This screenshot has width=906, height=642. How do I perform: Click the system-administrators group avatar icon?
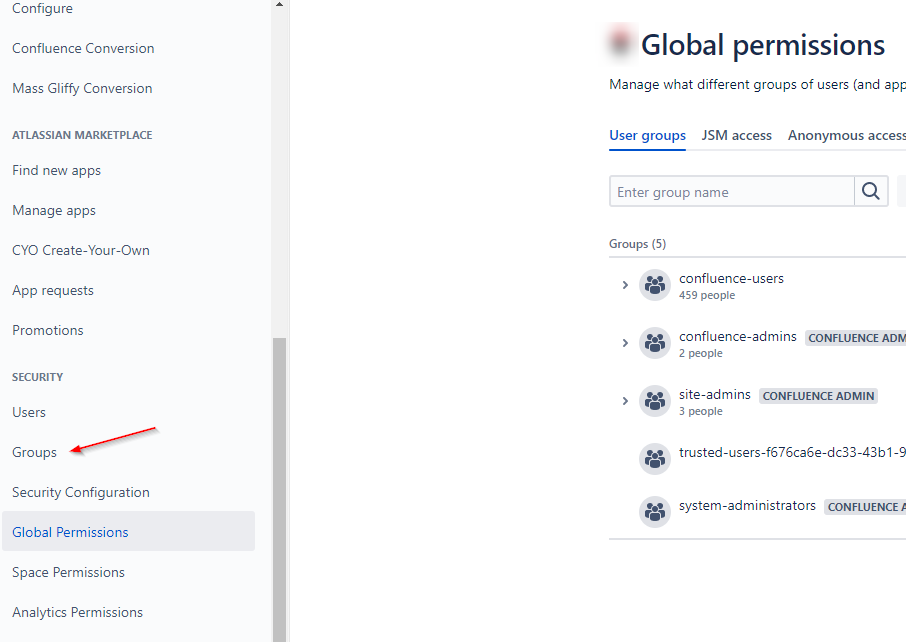click(655, 511)
